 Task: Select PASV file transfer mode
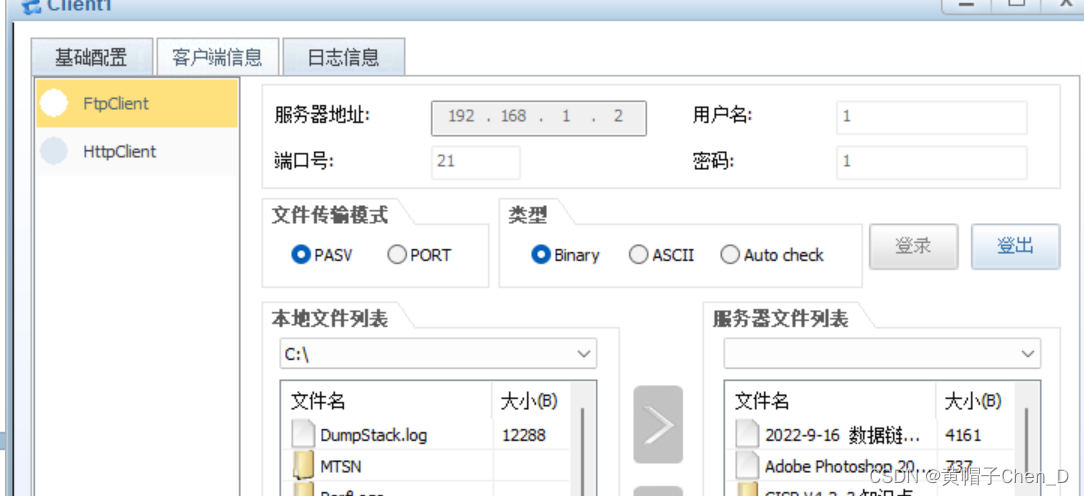coord(321,255)
